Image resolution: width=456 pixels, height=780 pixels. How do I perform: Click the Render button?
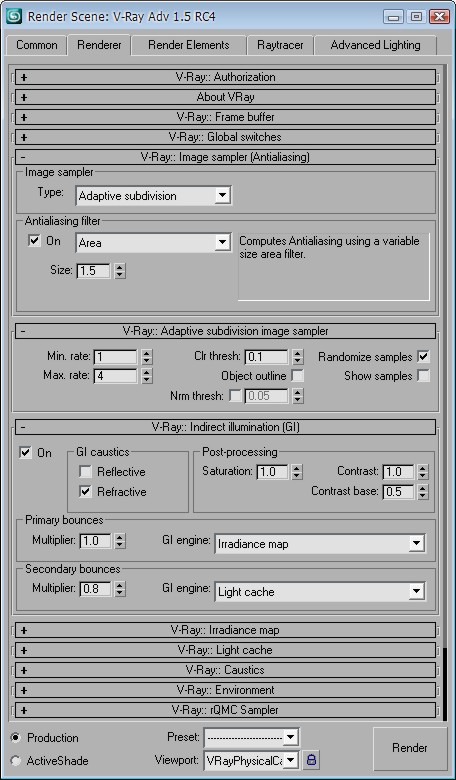pos(409,748)
